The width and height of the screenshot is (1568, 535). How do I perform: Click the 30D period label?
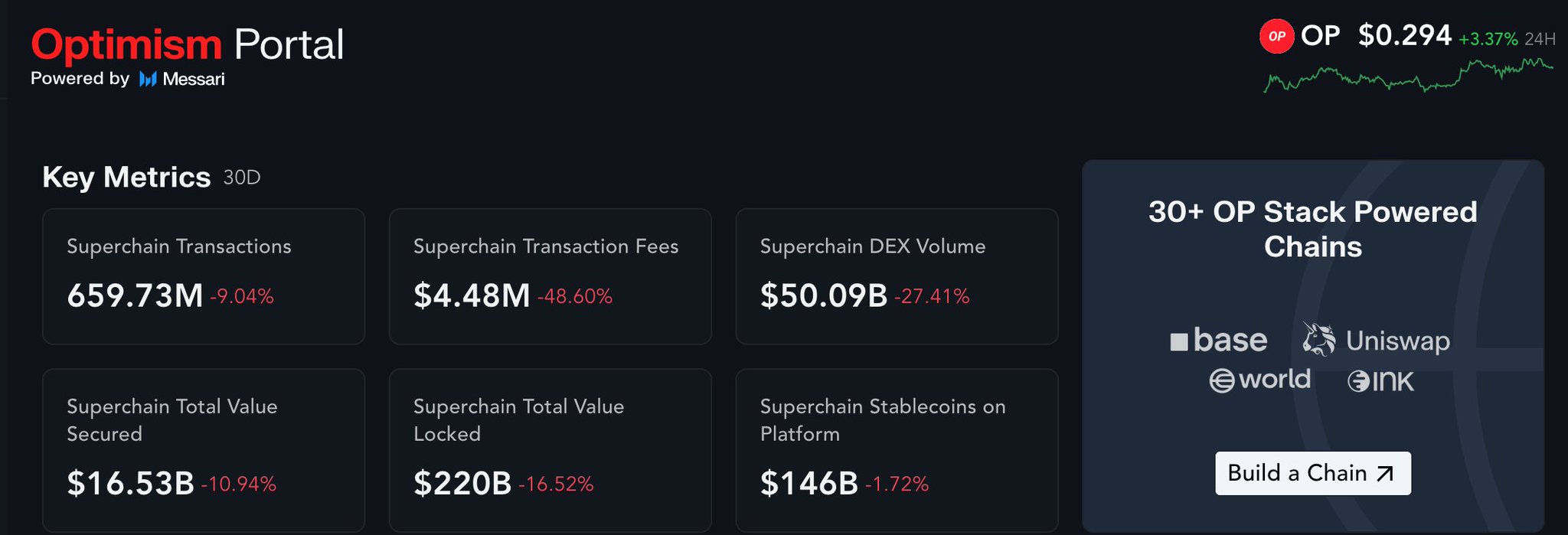pyautogui.click(x=242, y=178)
